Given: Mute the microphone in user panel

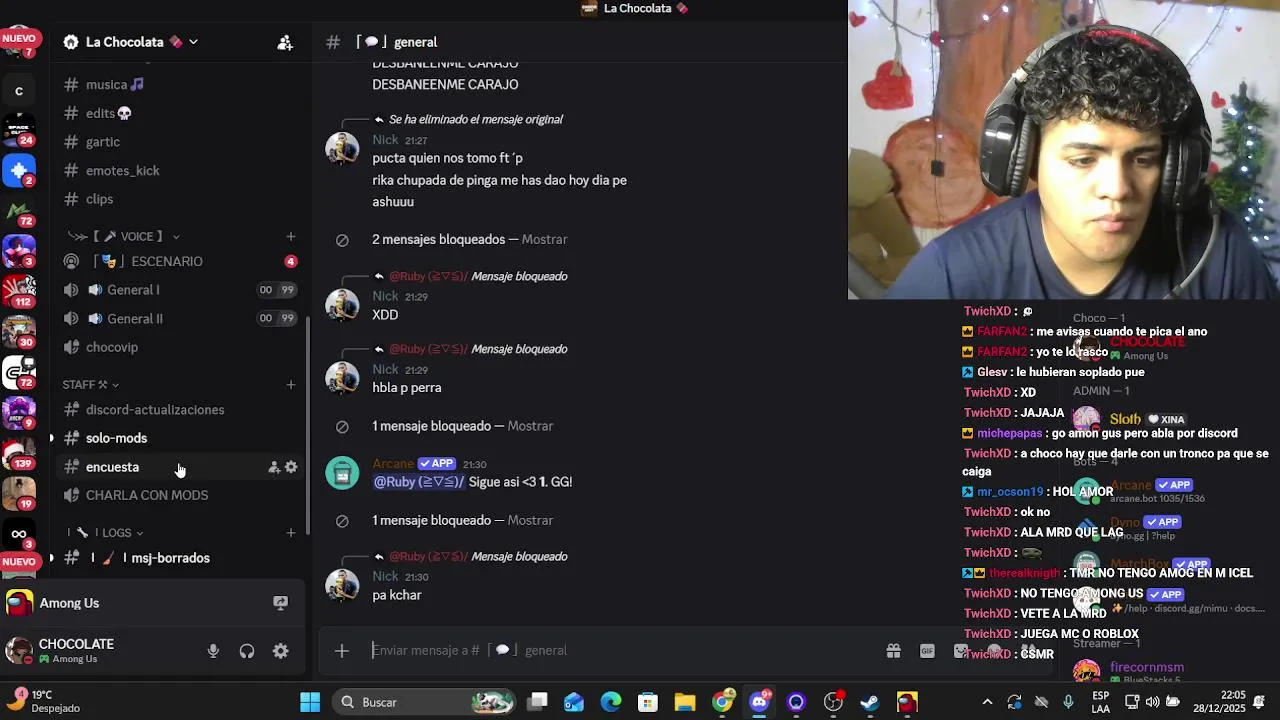Looking at the screenshot, I should [213, 651].
